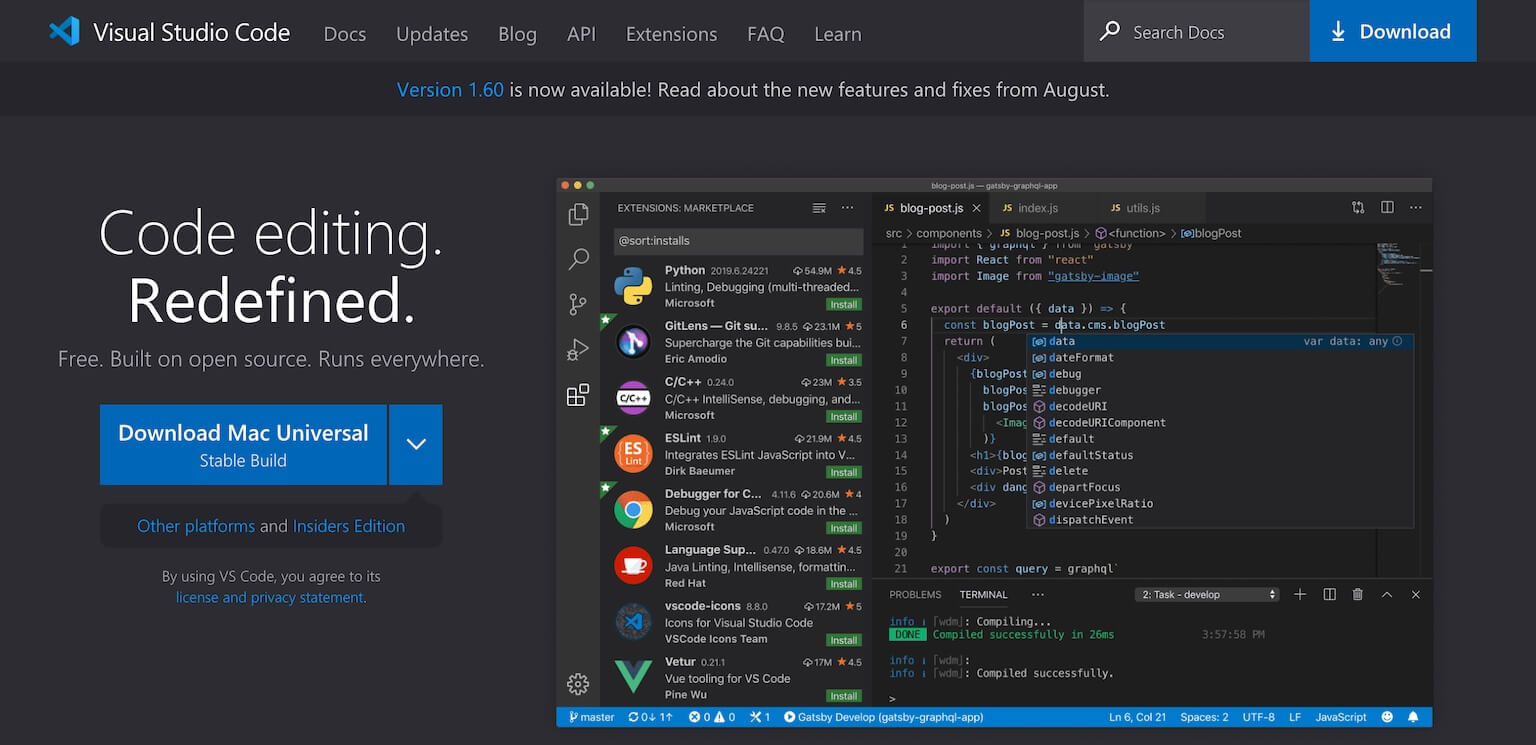This screenshot has width=1536, height=745.
Task: Click the Search icon in activity bar
Action: pyautogui.click(x=578, y=260)
